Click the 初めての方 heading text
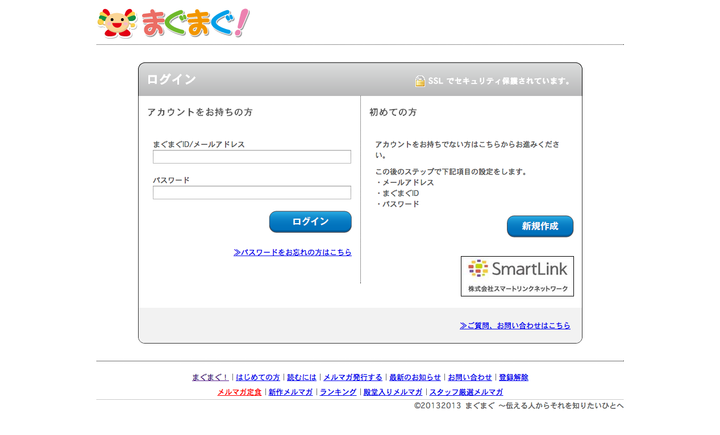 pyautogui.click(x=393, y=112)
